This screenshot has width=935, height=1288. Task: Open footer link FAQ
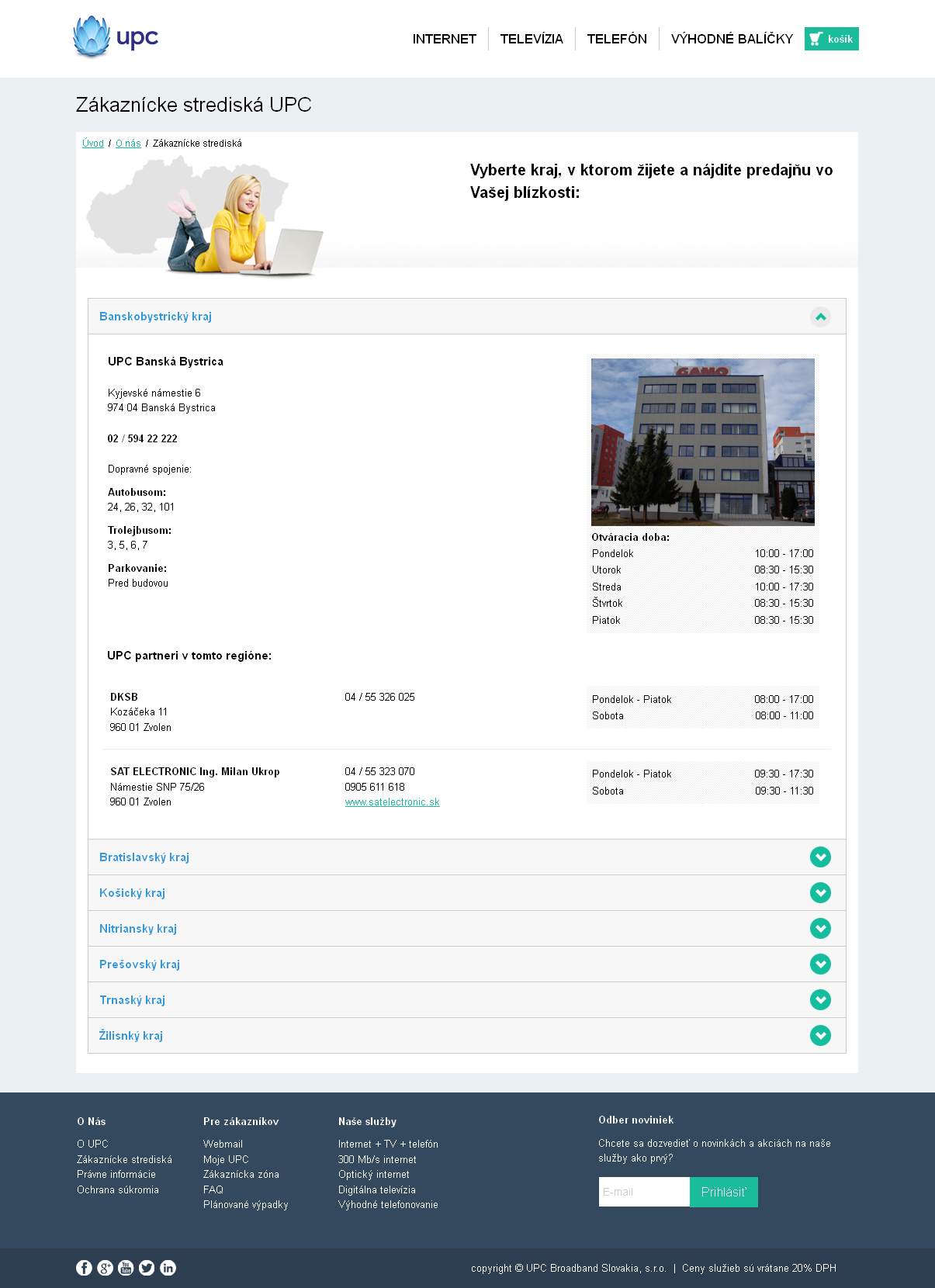(x=213, y=1190)
